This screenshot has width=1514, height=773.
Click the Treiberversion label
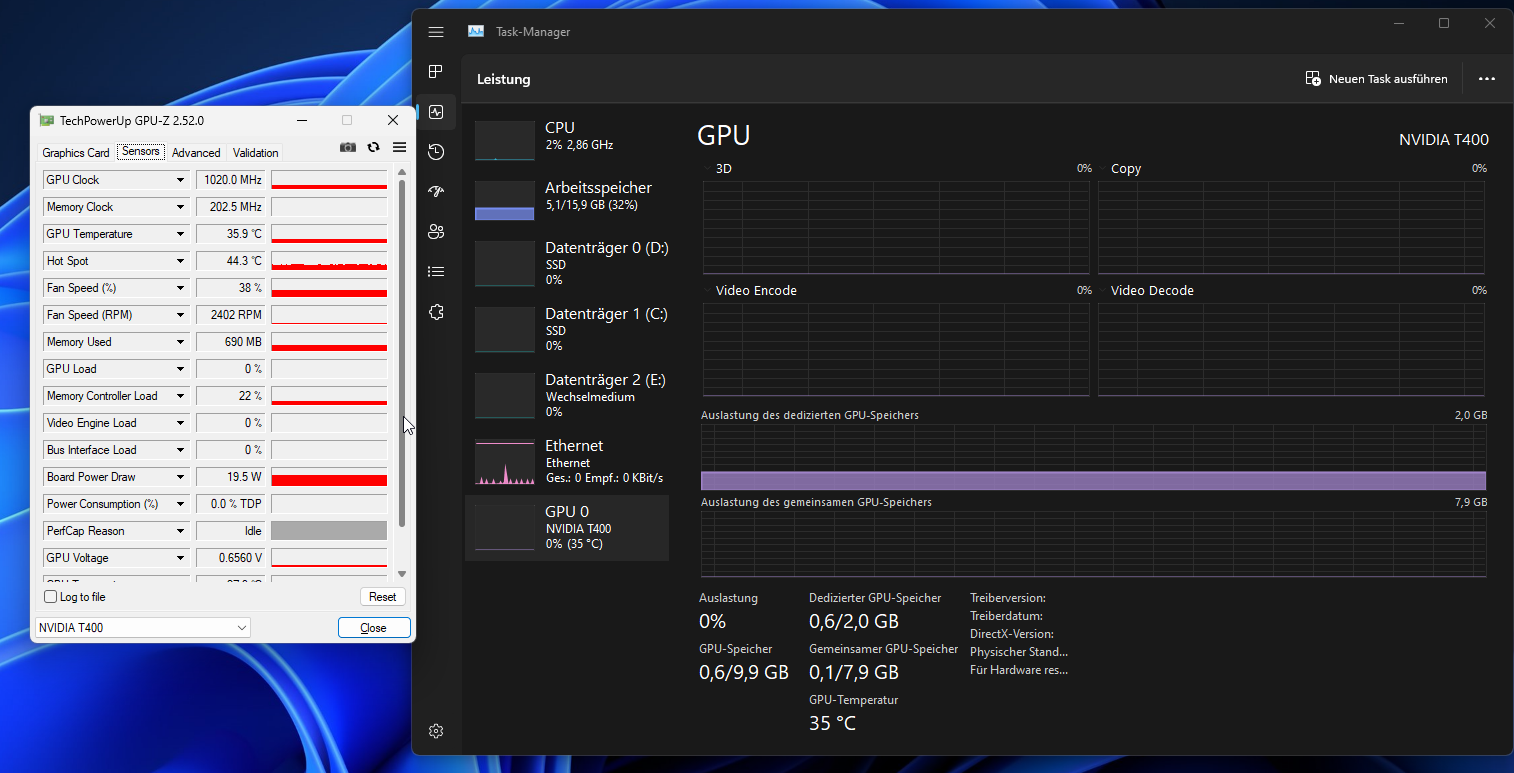coord(1008,598)
